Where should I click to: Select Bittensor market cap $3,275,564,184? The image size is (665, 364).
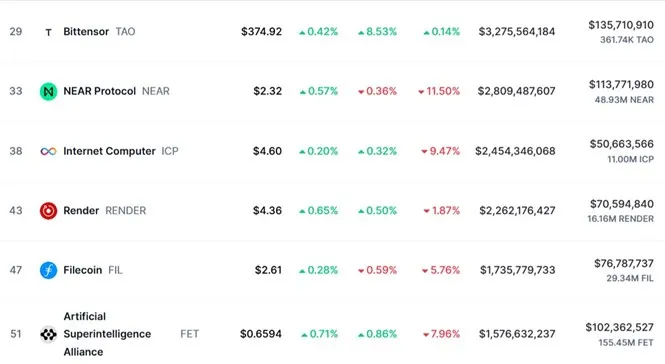[517, 32]
